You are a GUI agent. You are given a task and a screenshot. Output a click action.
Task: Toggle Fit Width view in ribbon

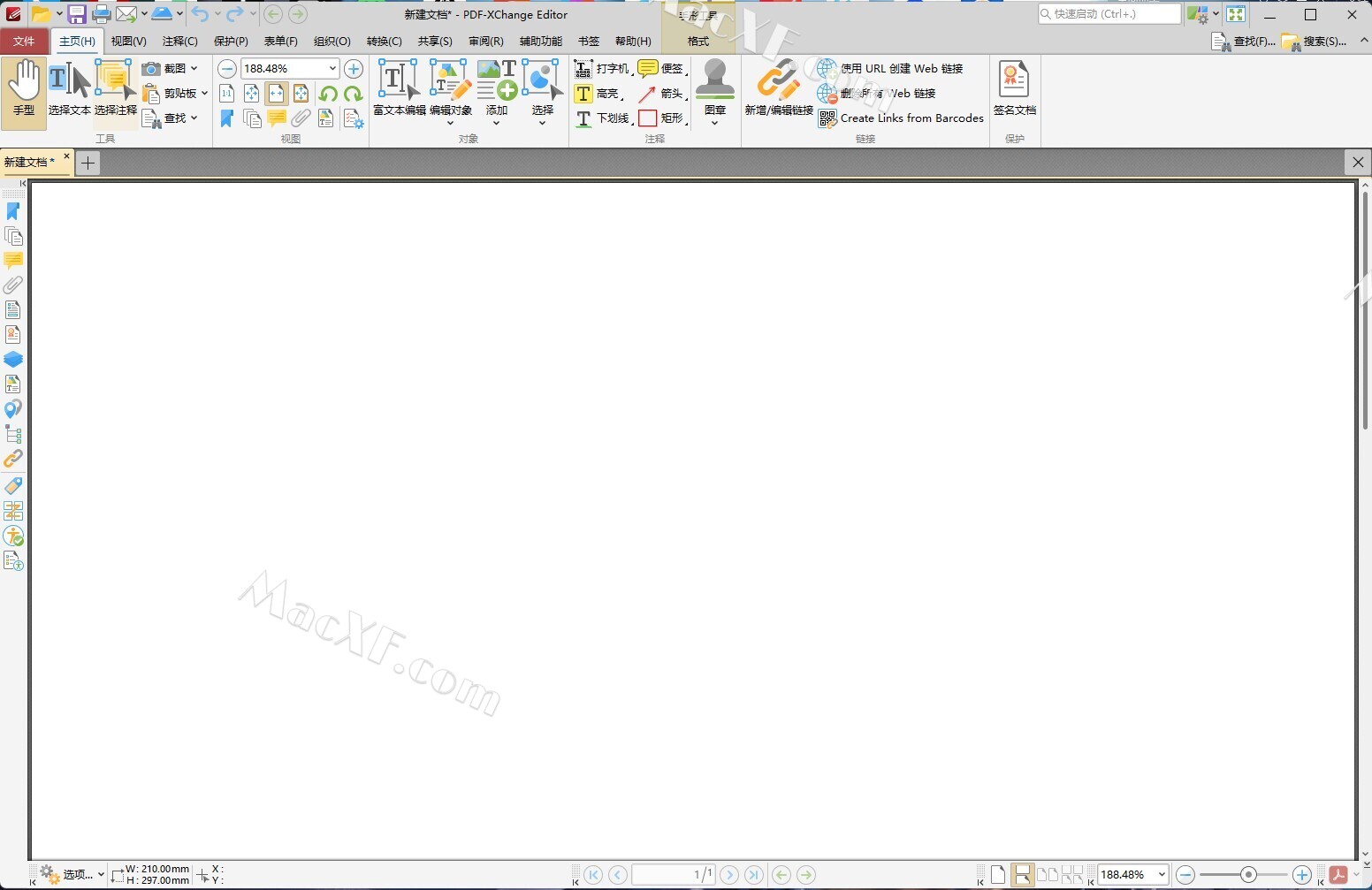coord(277,94)
